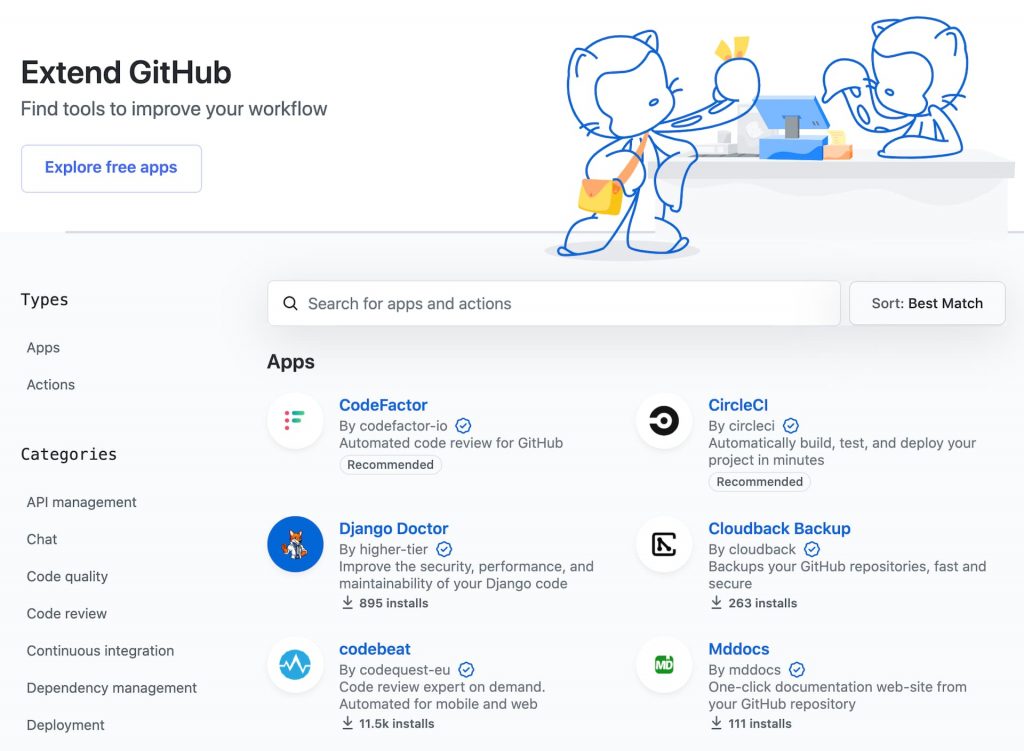
Task: Click the Recommended badge under CircleCI
Action: pos(760,481)
